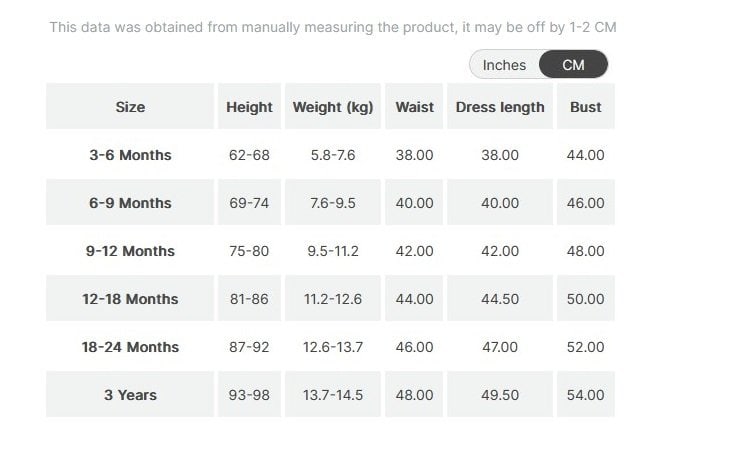Select the 18-24 Months size row
751x473 pixels.
tap(130, 347)
